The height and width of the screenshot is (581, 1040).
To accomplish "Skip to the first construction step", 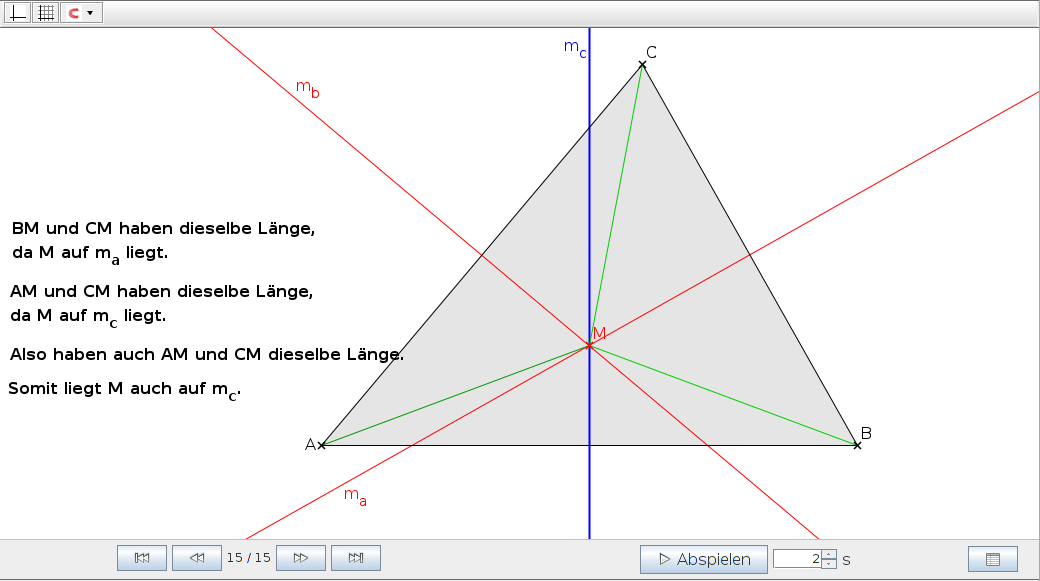I will (141, 558).
